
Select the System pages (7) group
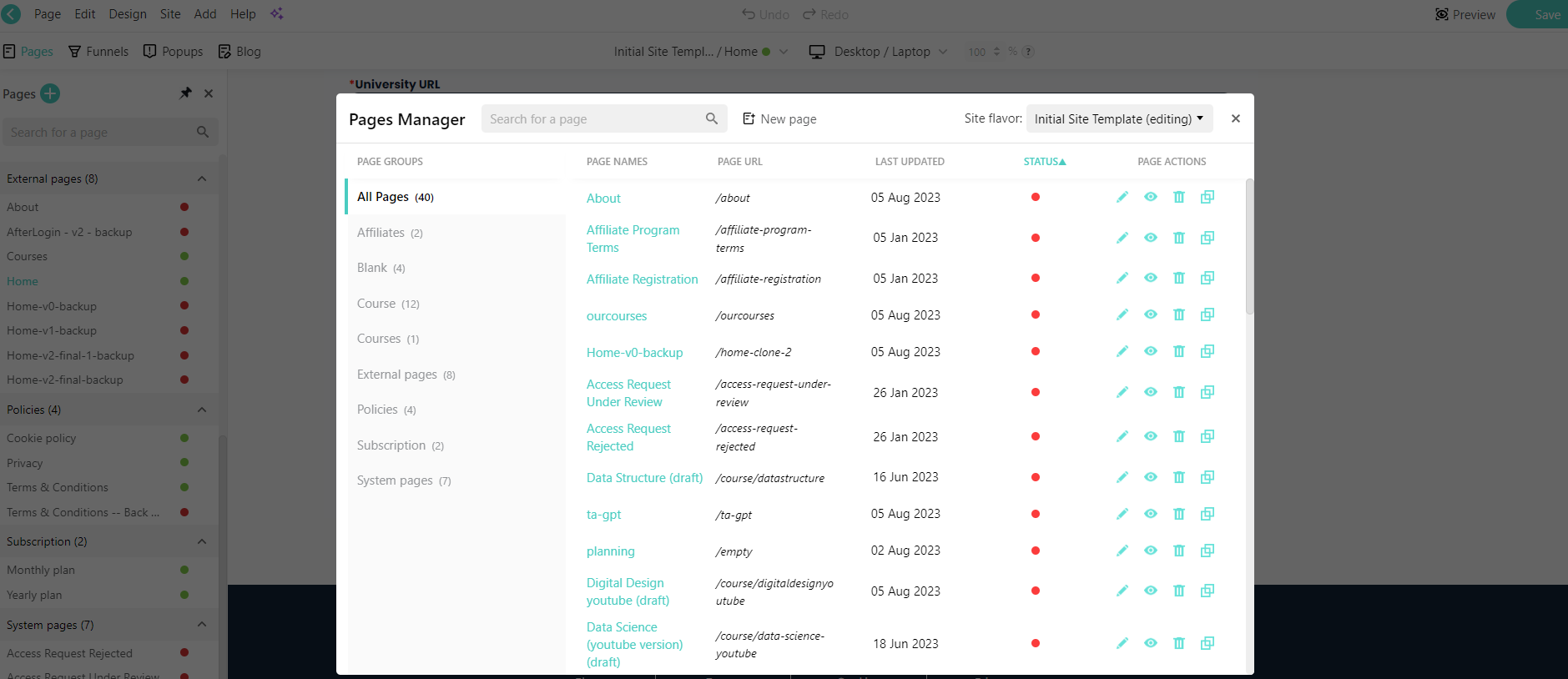pyautogui.click(x=456, y=480)
